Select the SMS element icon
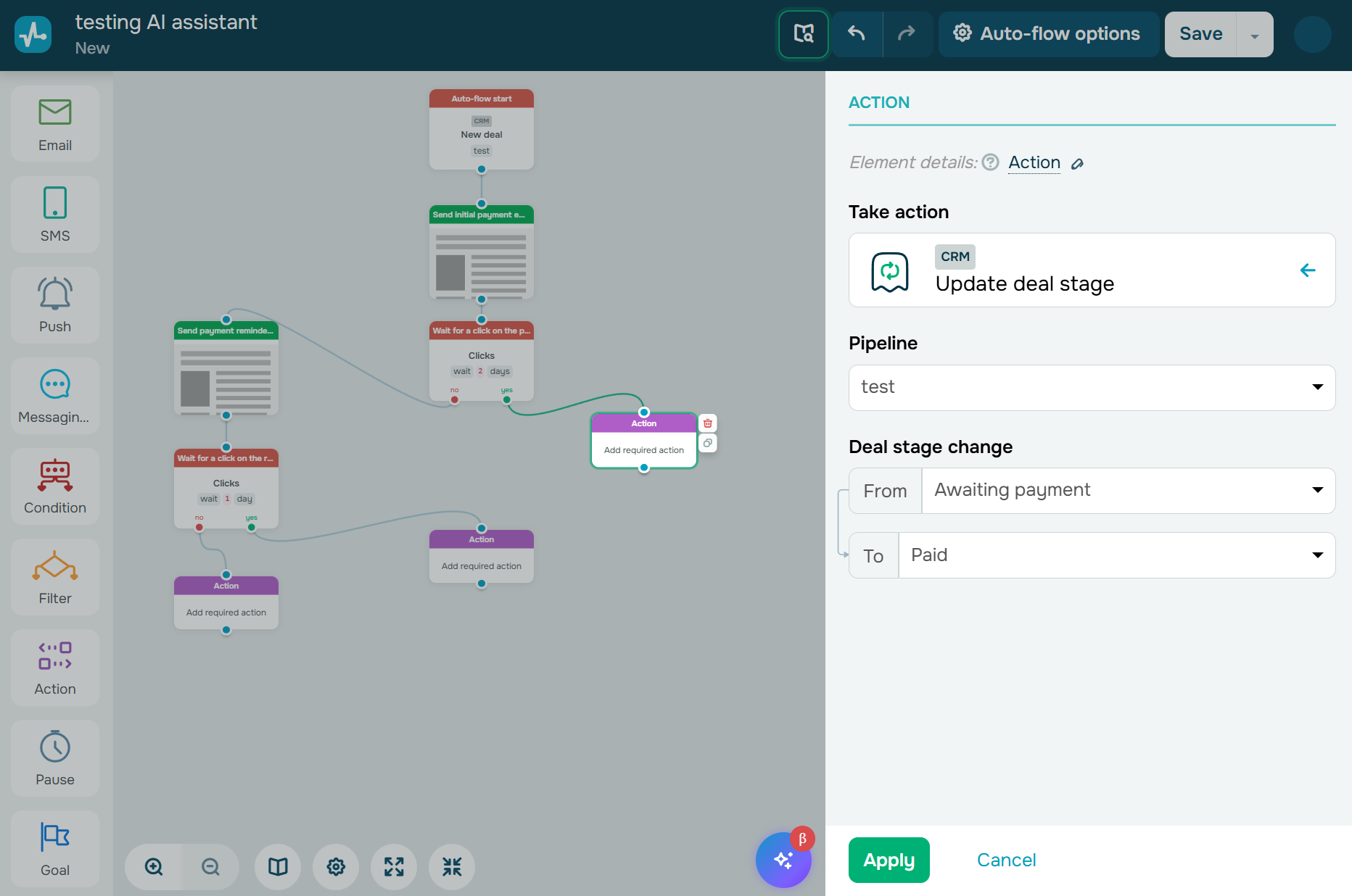 pos(55,215)
